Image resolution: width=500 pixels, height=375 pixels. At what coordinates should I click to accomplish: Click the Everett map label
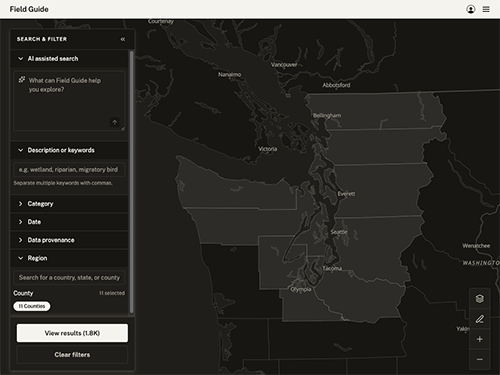pyautogui.click(x=346, y=194)
